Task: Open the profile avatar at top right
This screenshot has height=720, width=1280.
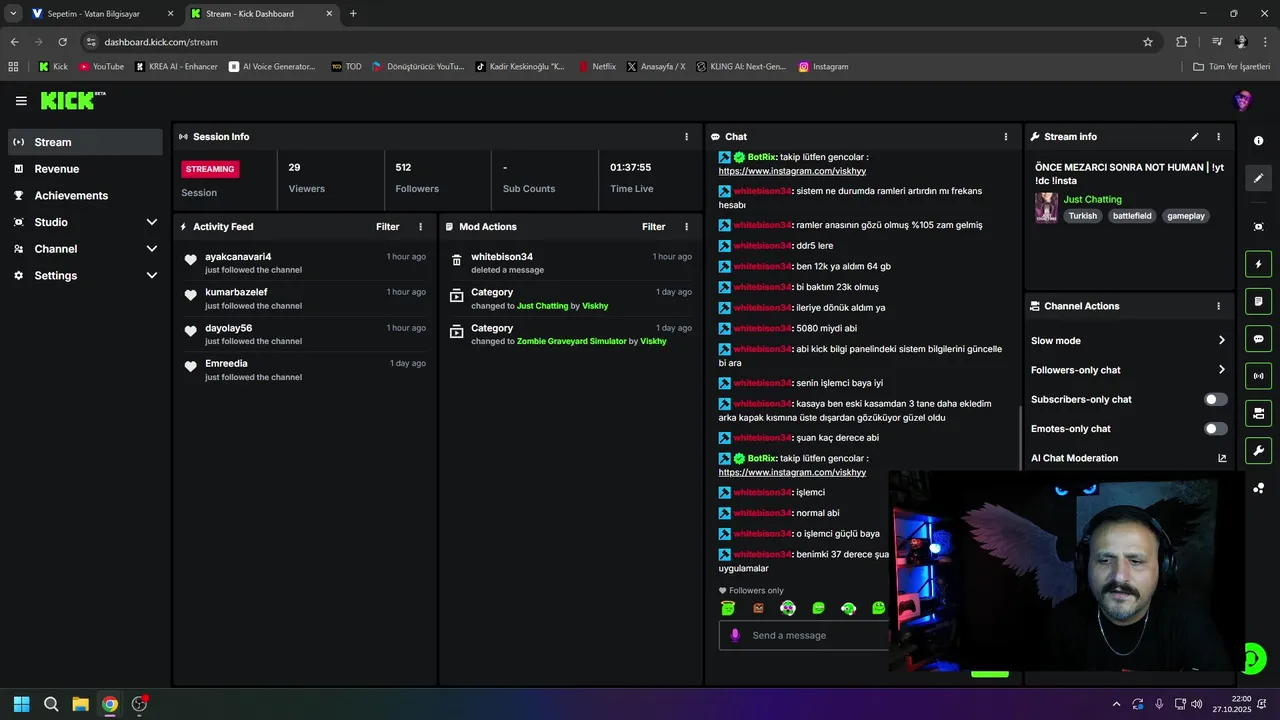Action: coord(1243,101)
